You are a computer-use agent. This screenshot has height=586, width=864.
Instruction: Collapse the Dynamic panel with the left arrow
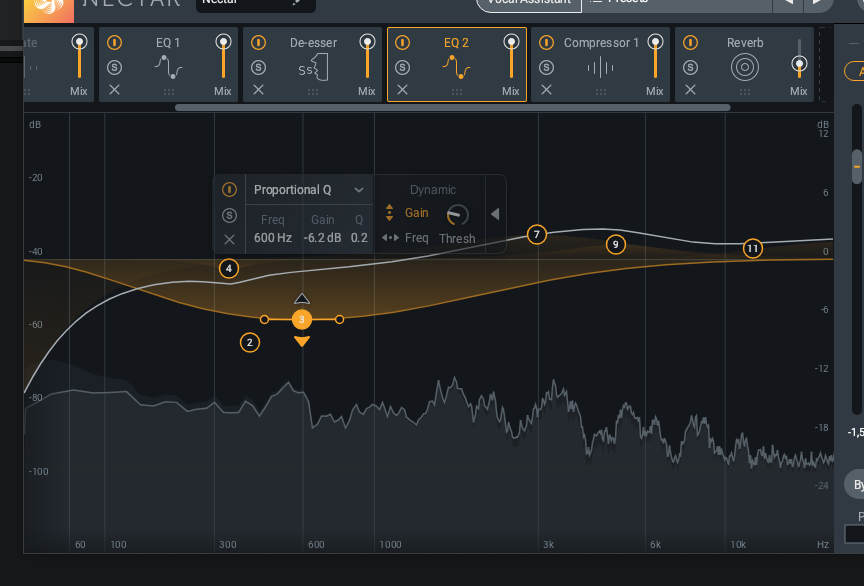[494, 213]
